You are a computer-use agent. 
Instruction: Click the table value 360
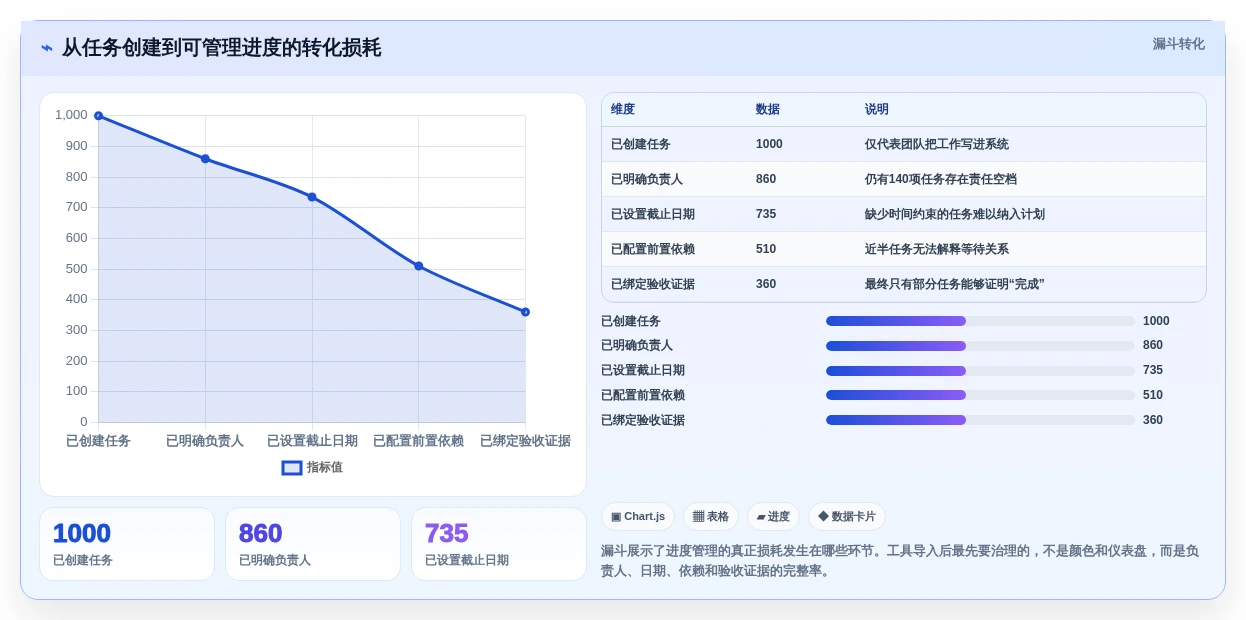766,284
